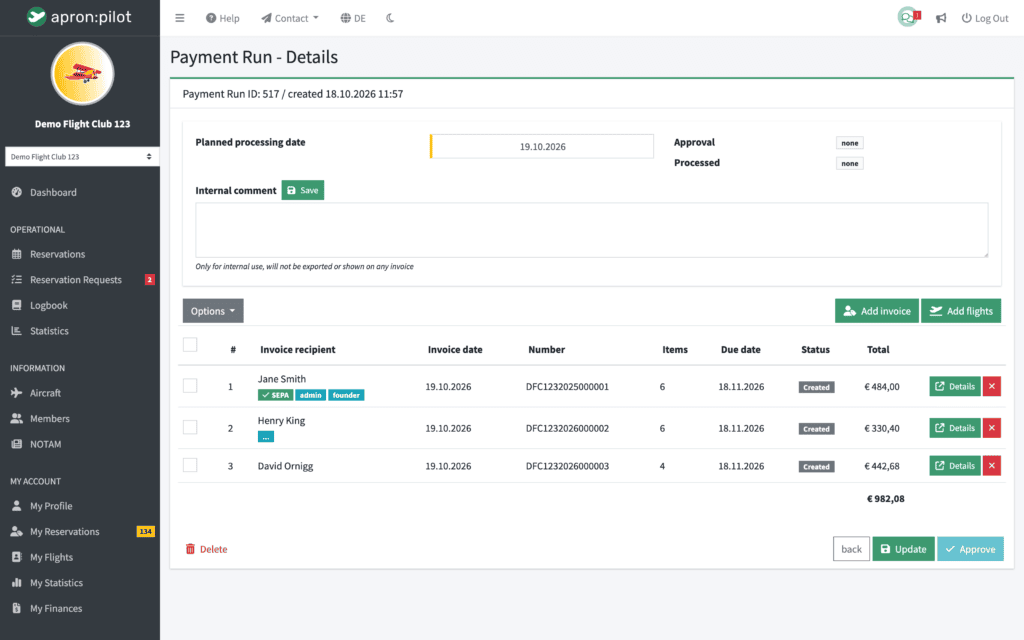Image resolution: width=1024 pixels, height=640 pixels.
Task: Open Statistics under Operational
Action: [49, 331]
